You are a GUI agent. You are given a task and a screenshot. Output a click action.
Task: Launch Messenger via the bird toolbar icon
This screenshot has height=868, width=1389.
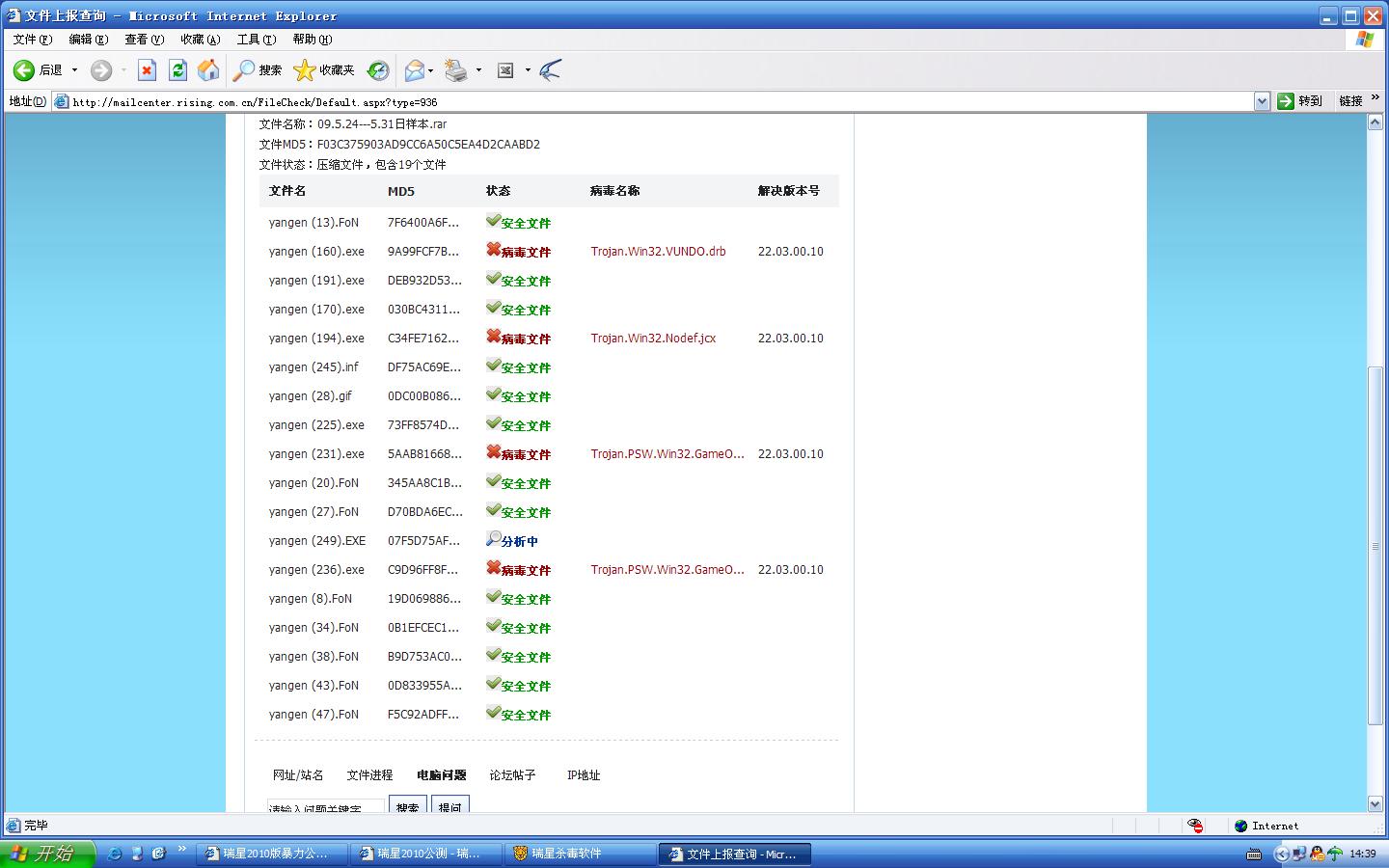coord(550,70)
